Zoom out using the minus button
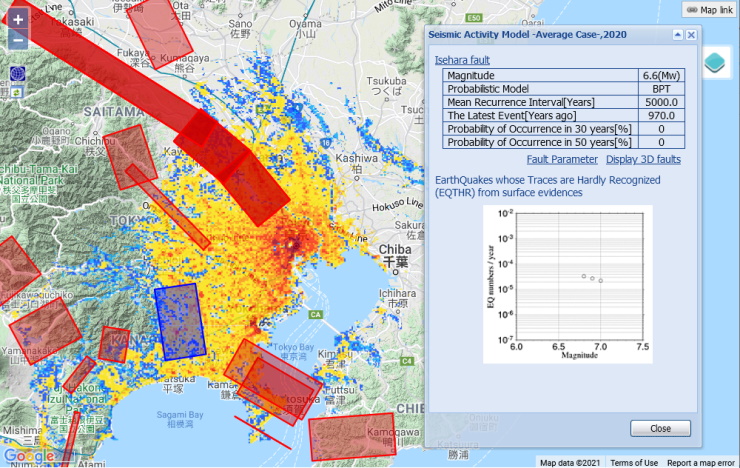 [x=18, y=41]
